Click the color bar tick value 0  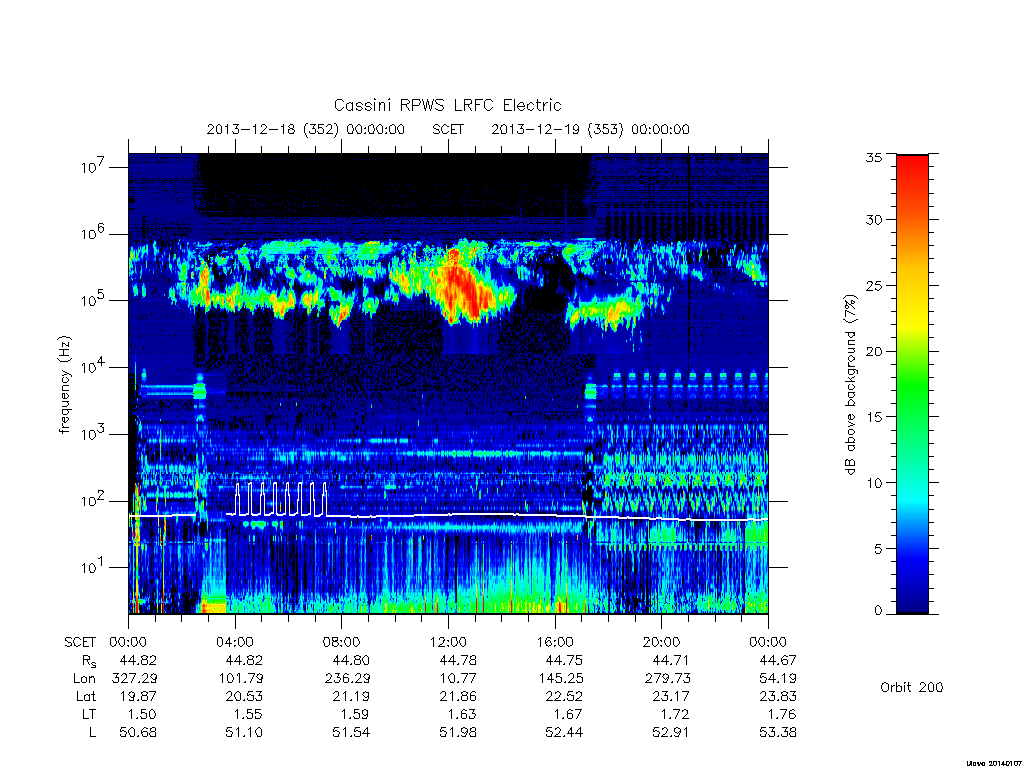(x=878, y=611)
